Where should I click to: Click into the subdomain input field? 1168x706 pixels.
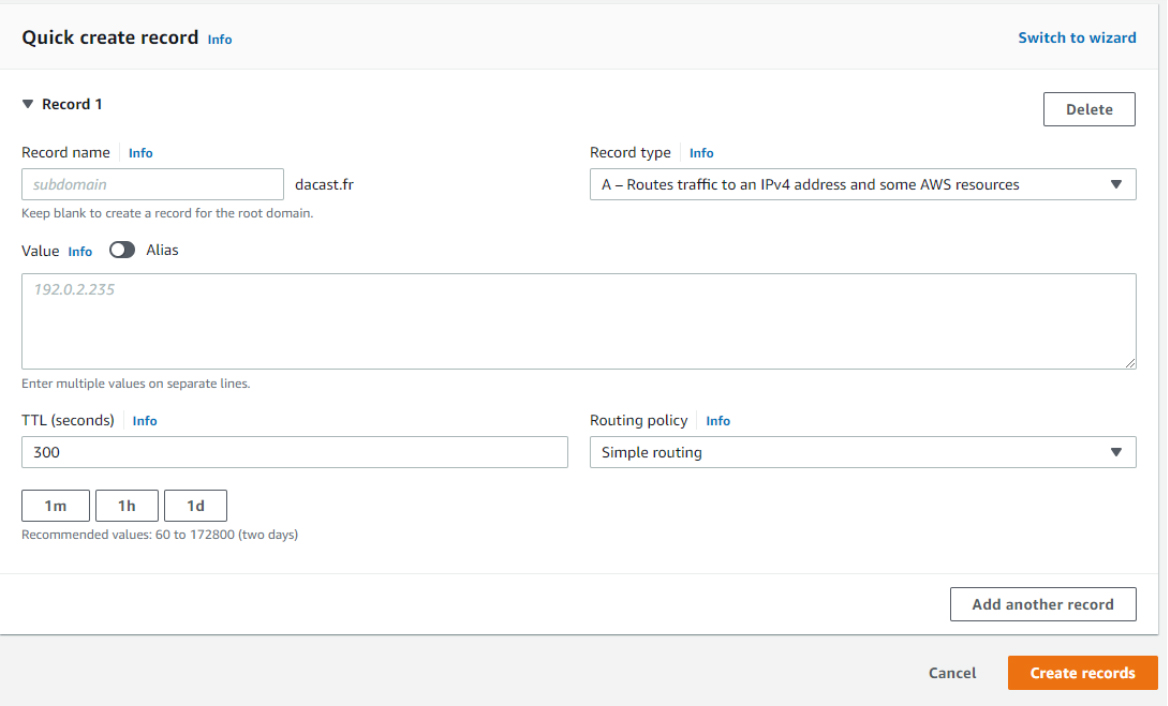pyautogui.click(x=152, y=184)
